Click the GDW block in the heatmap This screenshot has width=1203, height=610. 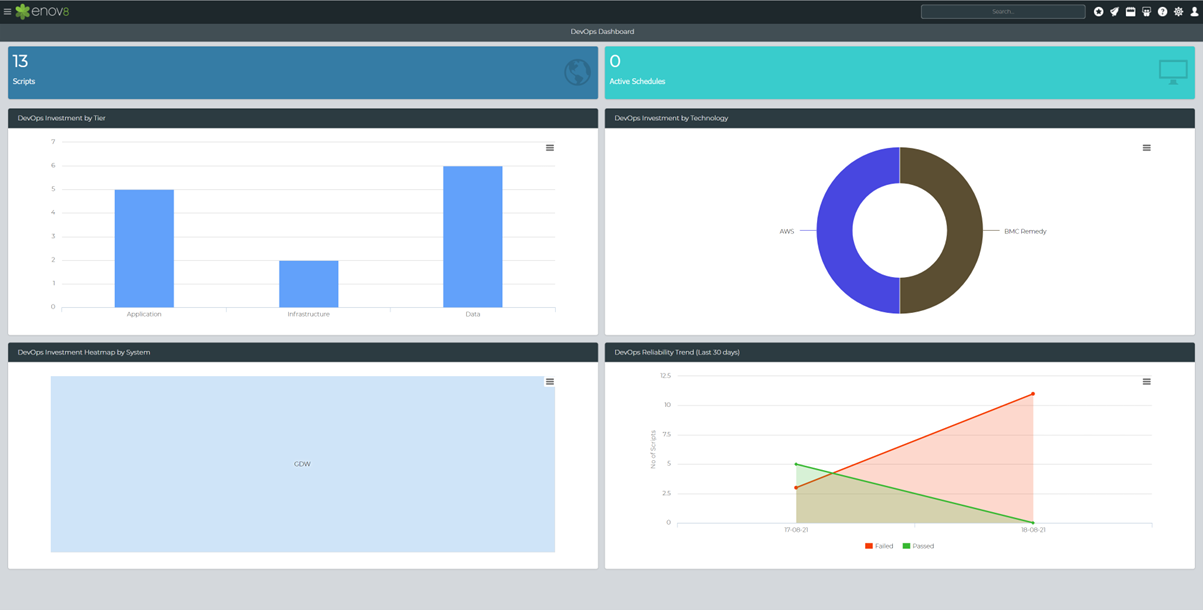301,464
